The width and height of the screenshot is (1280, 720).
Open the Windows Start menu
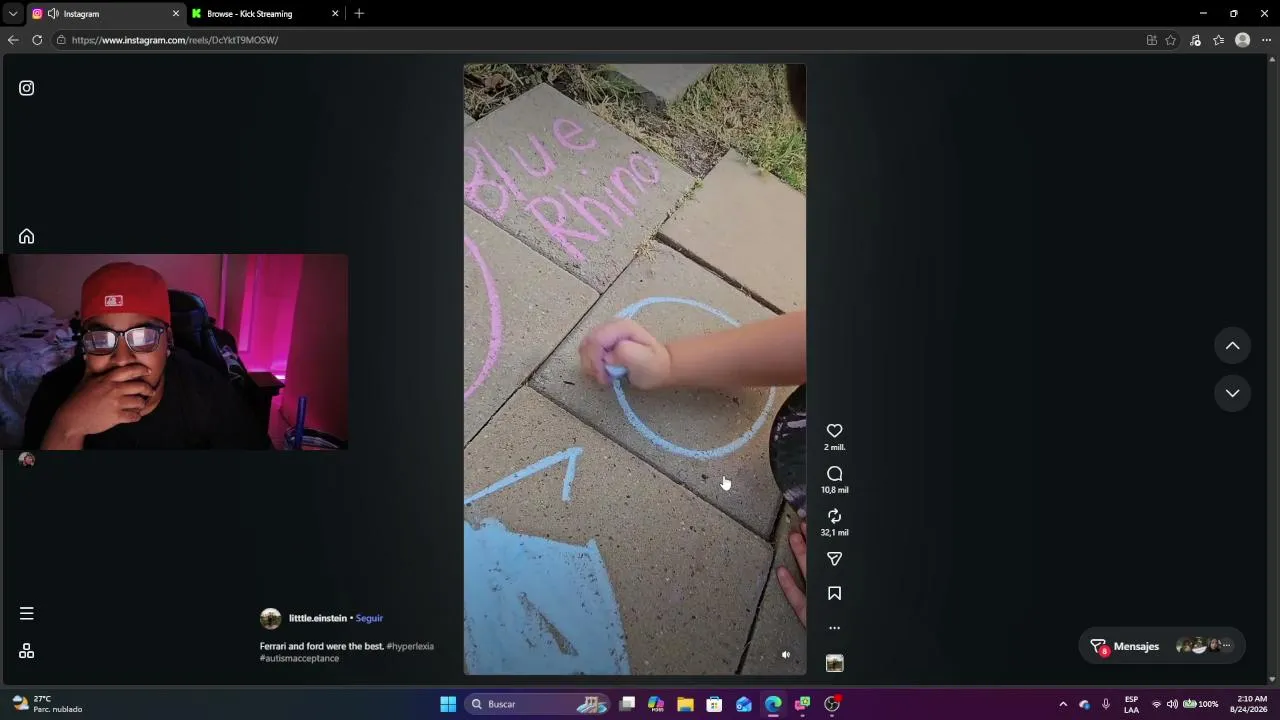coord(448,704)
